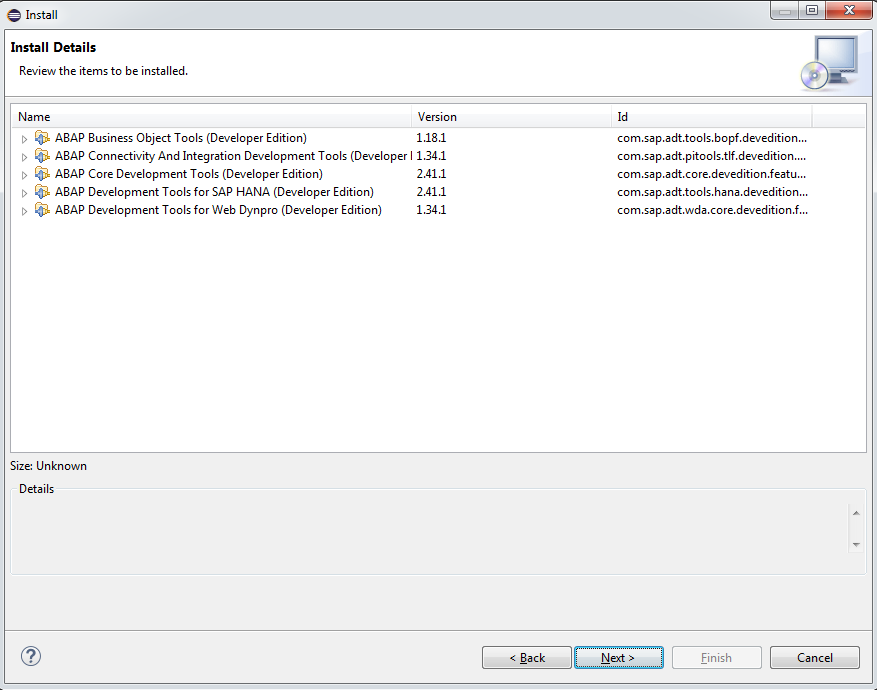Expand ABAP Business Object Tools tree row
The image size is (877, 690).
click(x=24, y=139)
